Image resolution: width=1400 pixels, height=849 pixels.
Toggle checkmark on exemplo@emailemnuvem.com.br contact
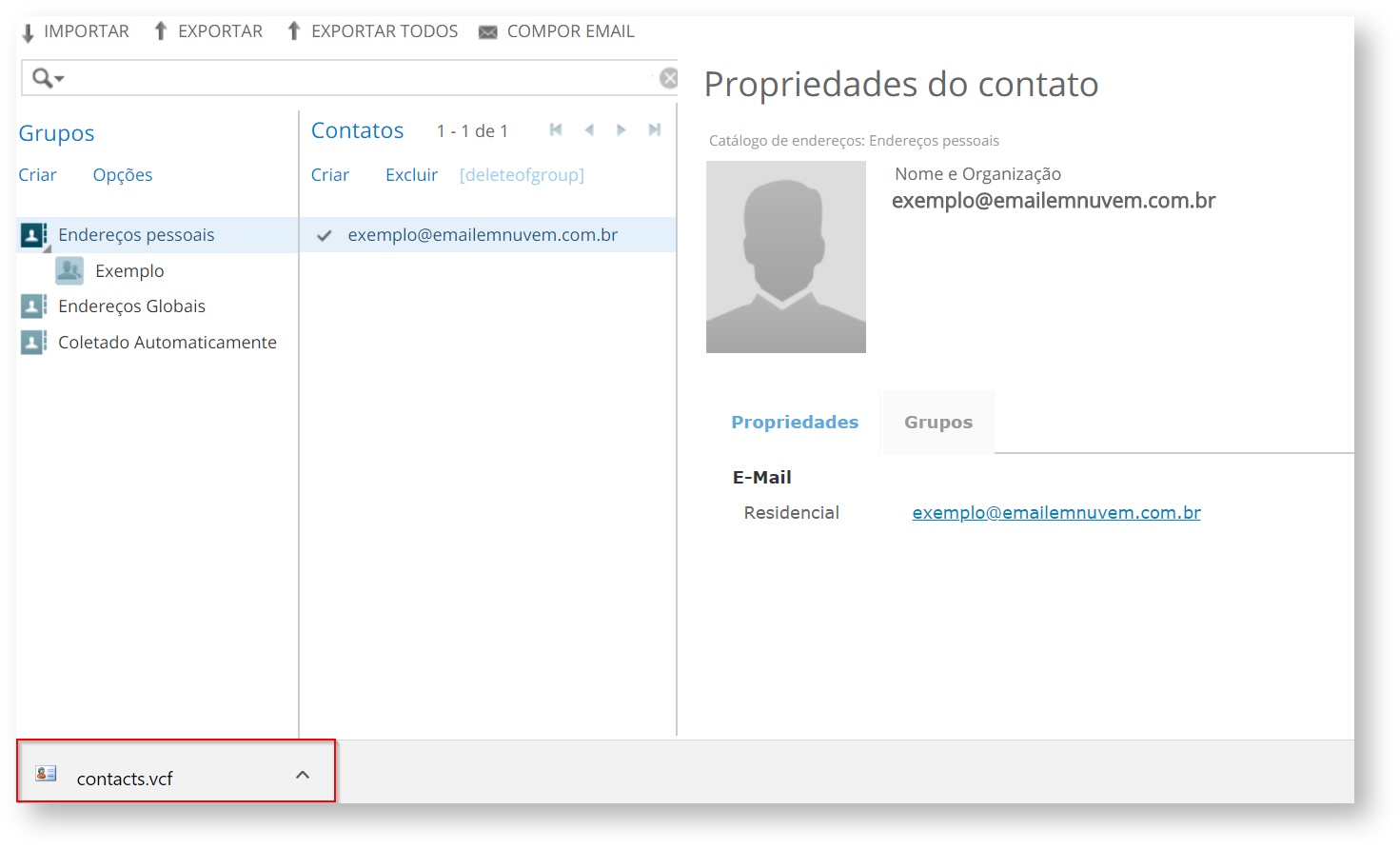pyautogui.click(x=325, y=236)
